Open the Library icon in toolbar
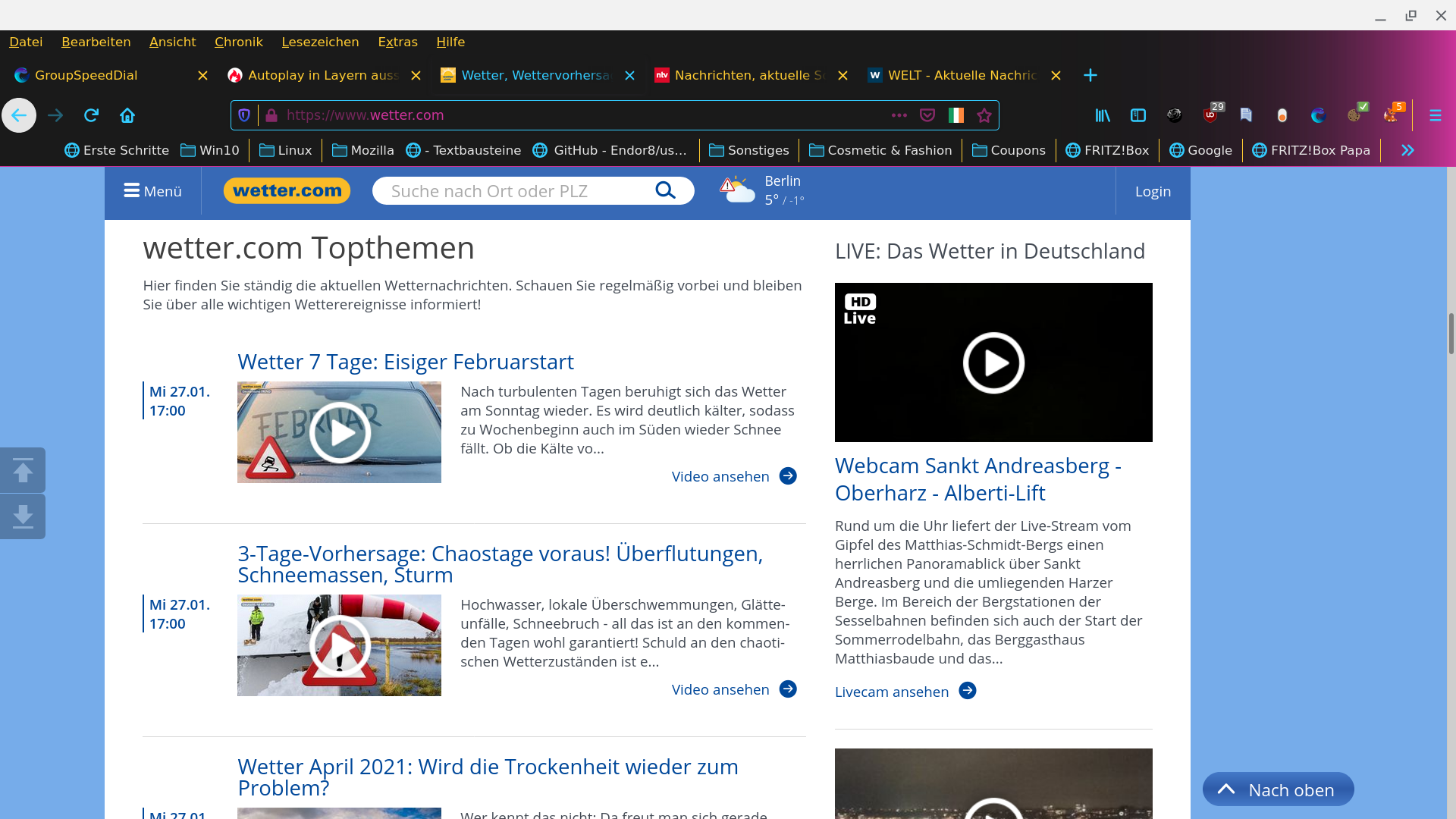1456x819 pixels. [x=1103, y=115]
